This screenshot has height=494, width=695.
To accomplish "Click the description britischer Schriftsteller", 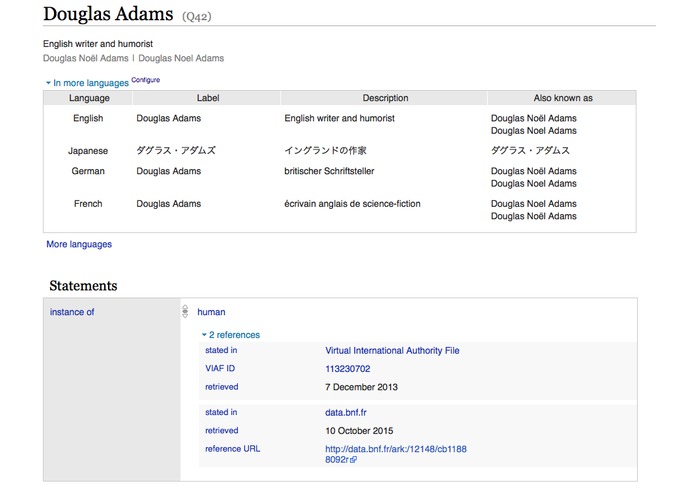I will click(x=329, y=171).
